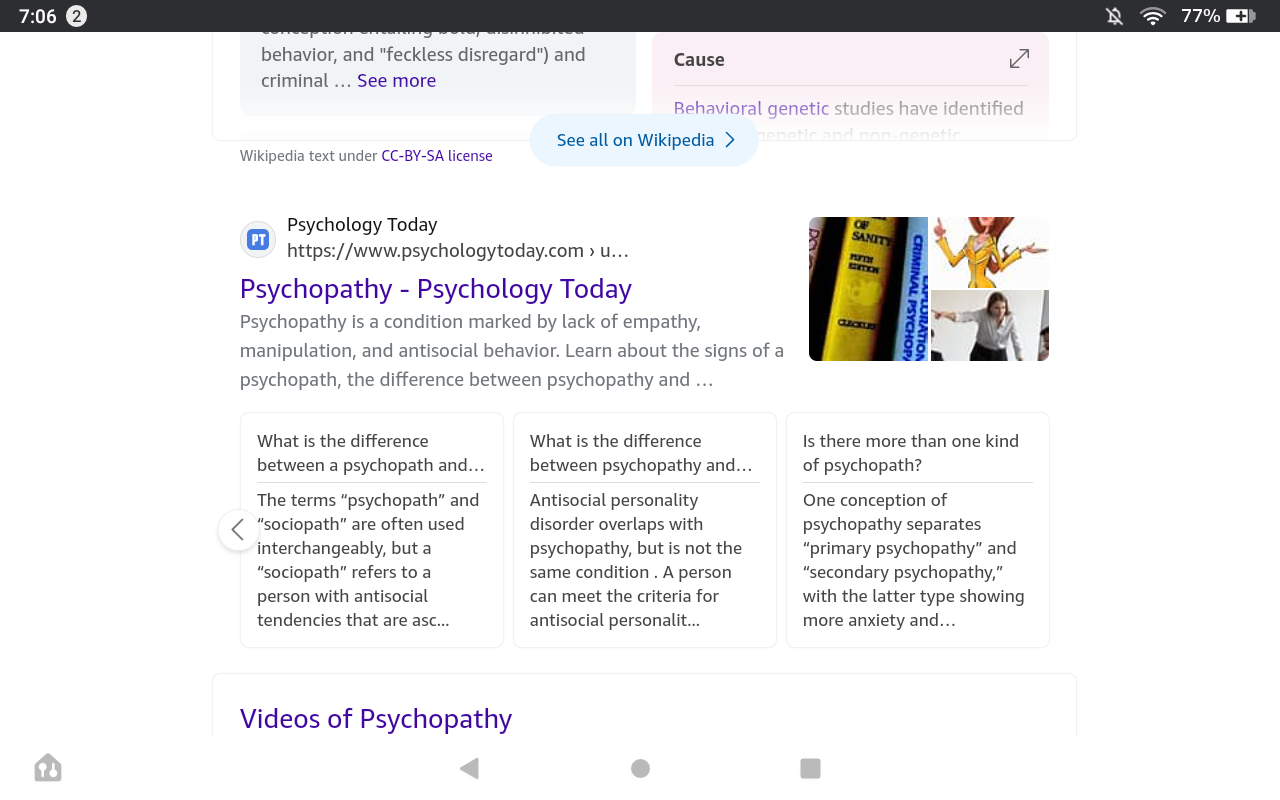The height and width of the screenshot is (800, 1280).
Task: Open the CC-BY-SA license link
Action: 437,156
